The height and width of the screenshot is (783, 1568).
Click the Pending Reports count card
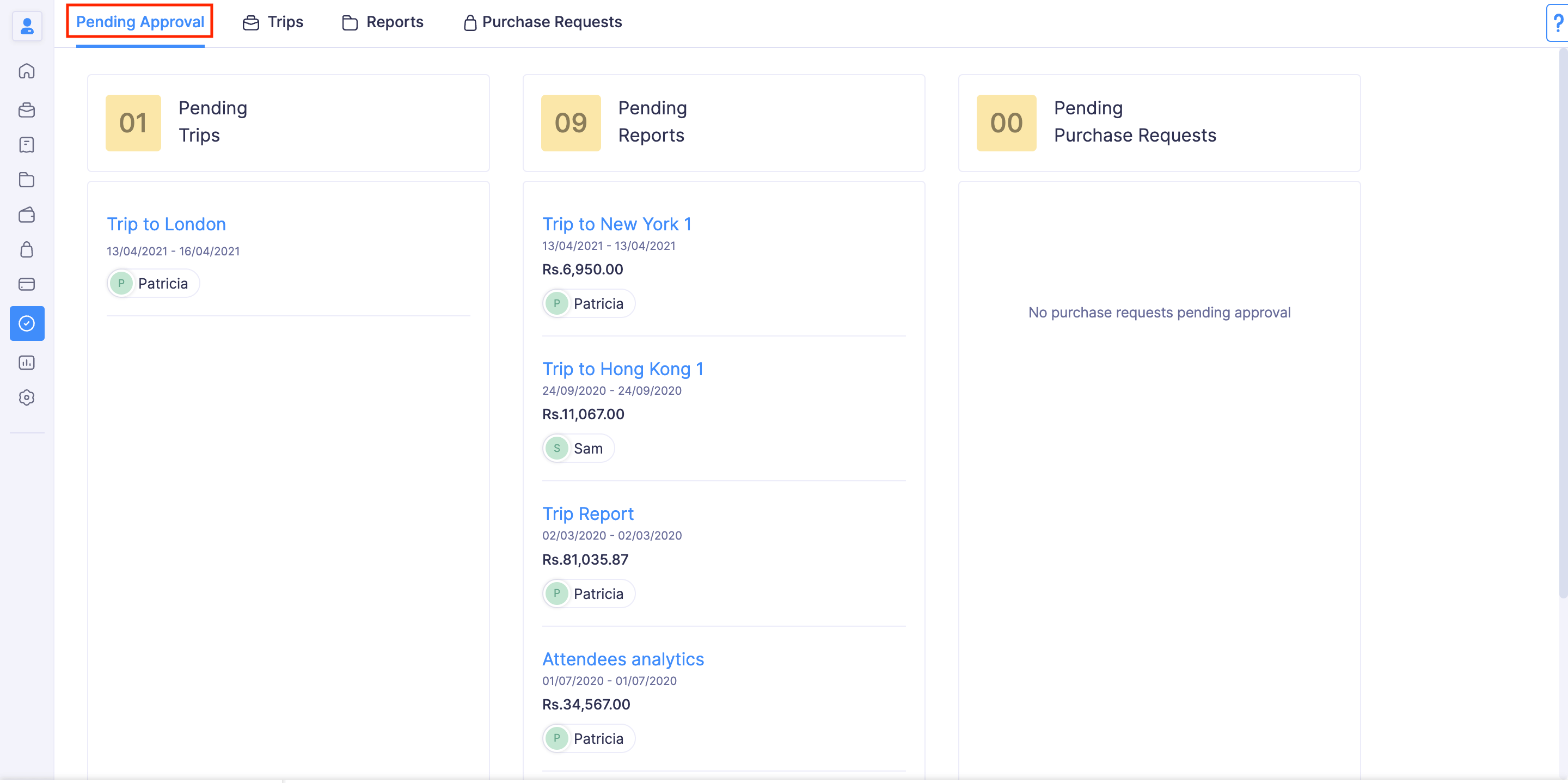[x=723, y=123]
